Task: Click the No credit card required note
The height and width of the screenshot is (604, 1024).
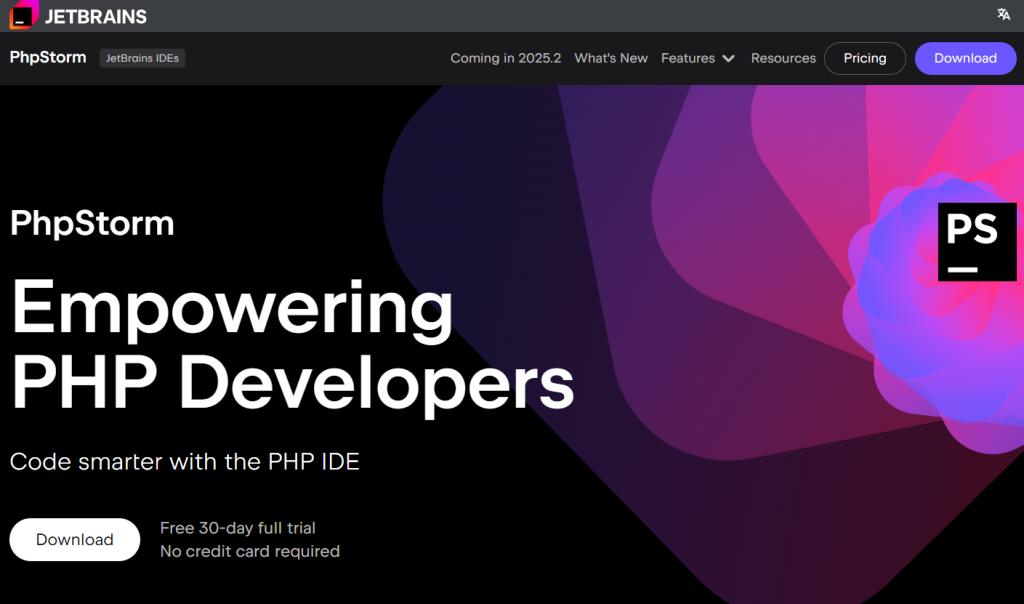Action: tap(250, 551)
